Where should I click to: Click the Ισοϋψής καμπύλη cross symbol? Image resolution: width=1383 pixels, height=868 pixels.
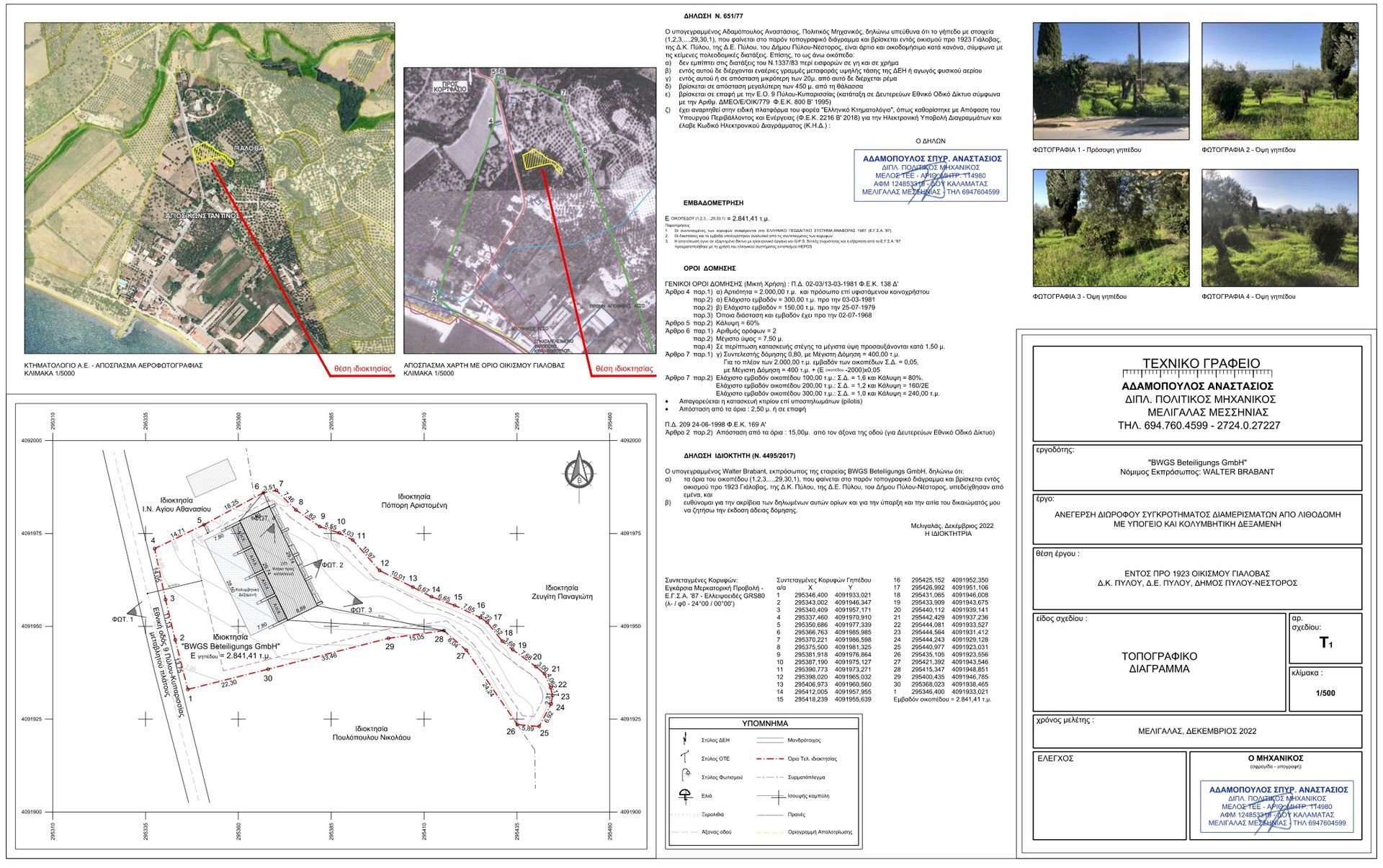[777, 797]
